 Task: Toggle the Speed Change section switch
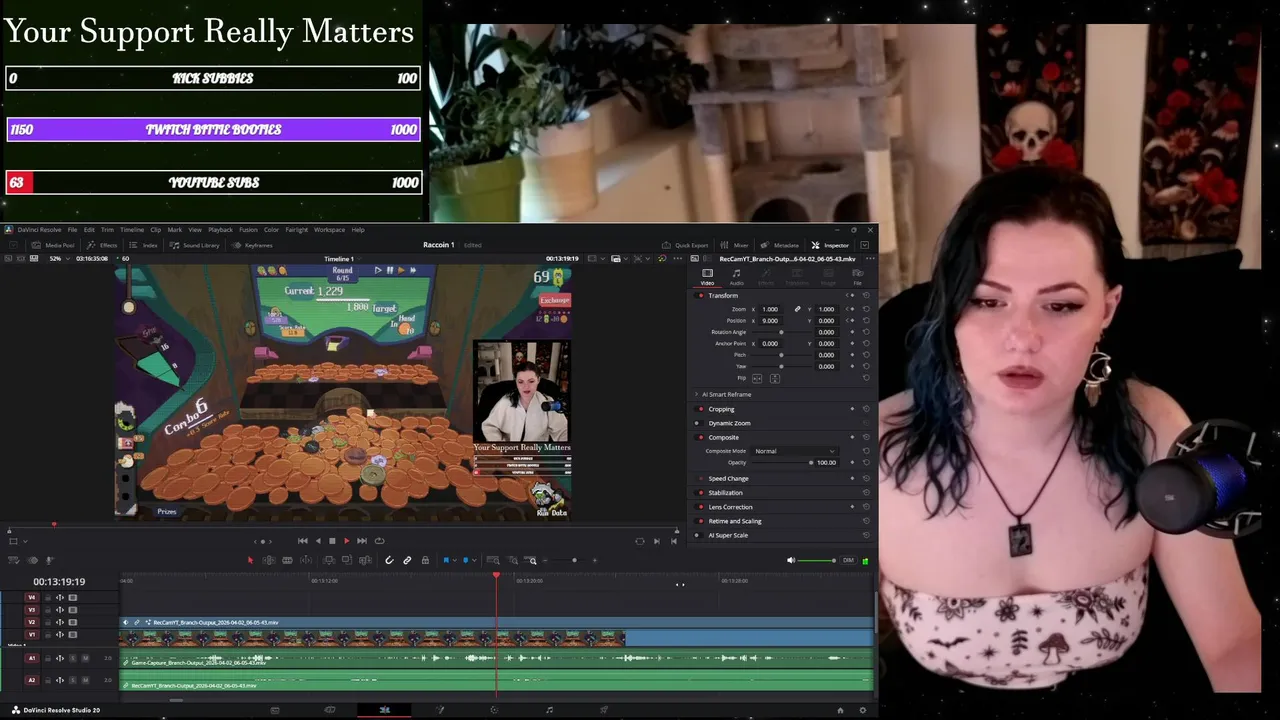[x=699, y=478]
